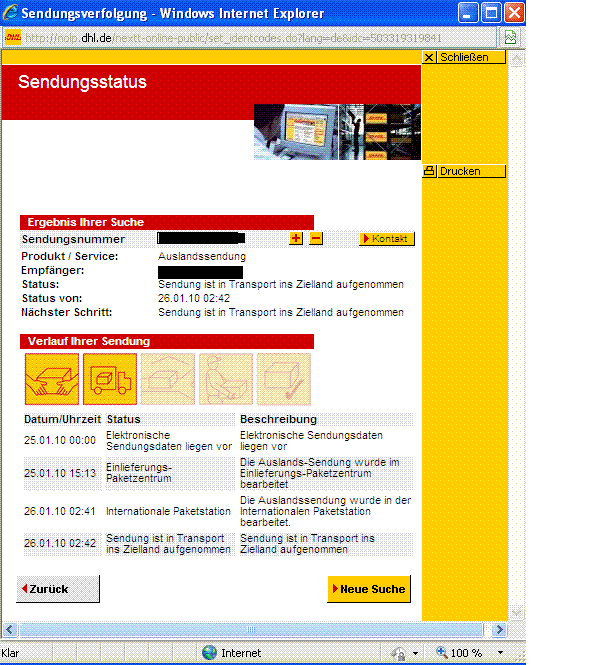The height and width of the screenshot is (665, 614).
Task: Maximize the Internet Explorer window
Action: (491, 12)
